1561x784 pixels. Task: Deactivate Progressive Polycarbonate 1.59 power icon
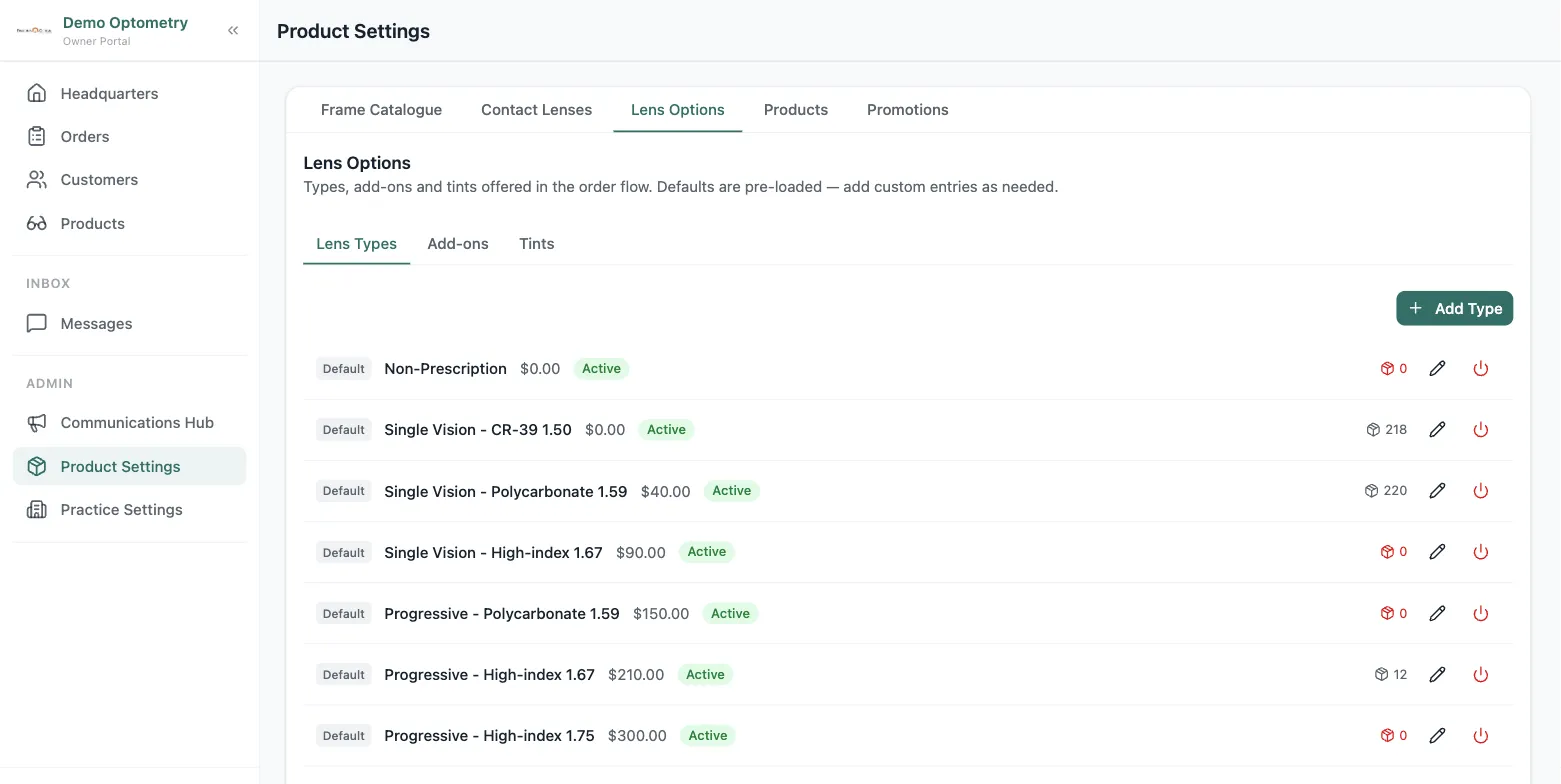click(x=1481, y=613)
